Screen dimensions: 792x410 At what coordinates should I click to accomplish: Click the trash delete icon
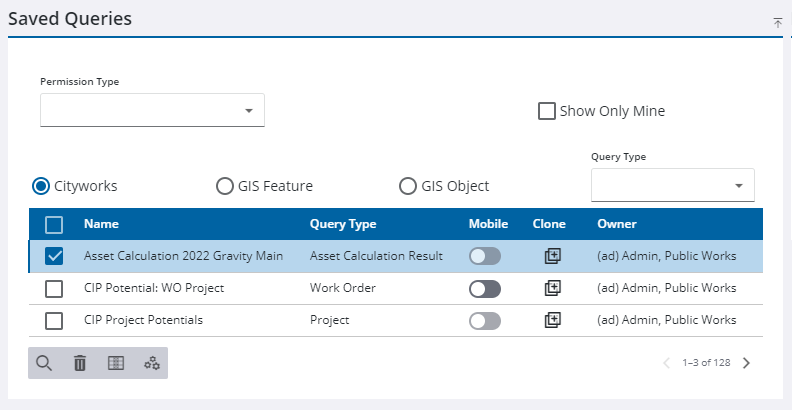tap(80, 363)
